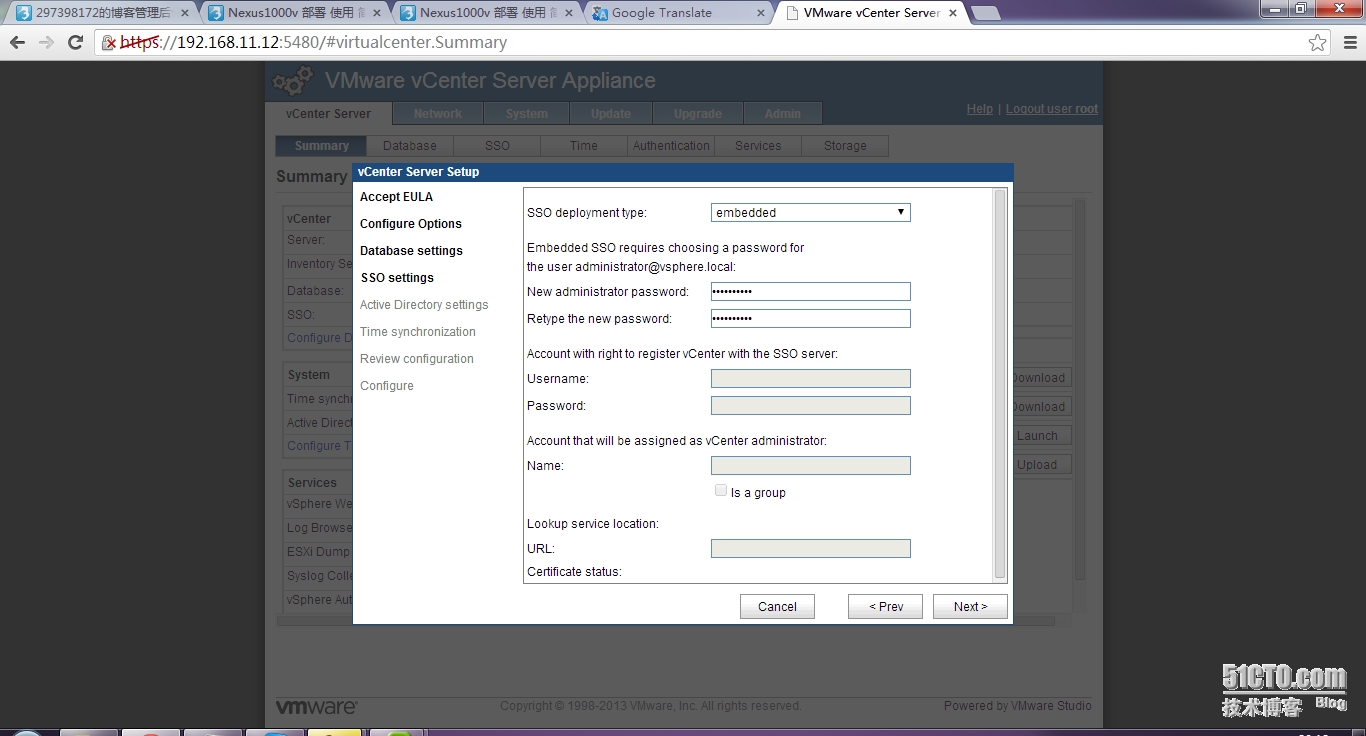This screenshot has width=1366, height=736.
Task: Open a new browser tab
Action: coord(986,13)
